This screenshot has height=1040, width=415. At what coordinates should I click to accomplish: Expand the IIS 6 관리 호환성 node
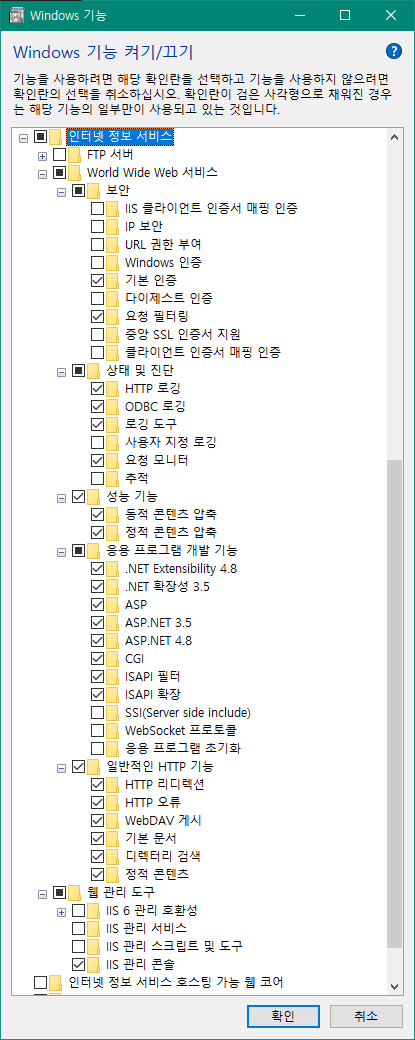click(62, 911)
